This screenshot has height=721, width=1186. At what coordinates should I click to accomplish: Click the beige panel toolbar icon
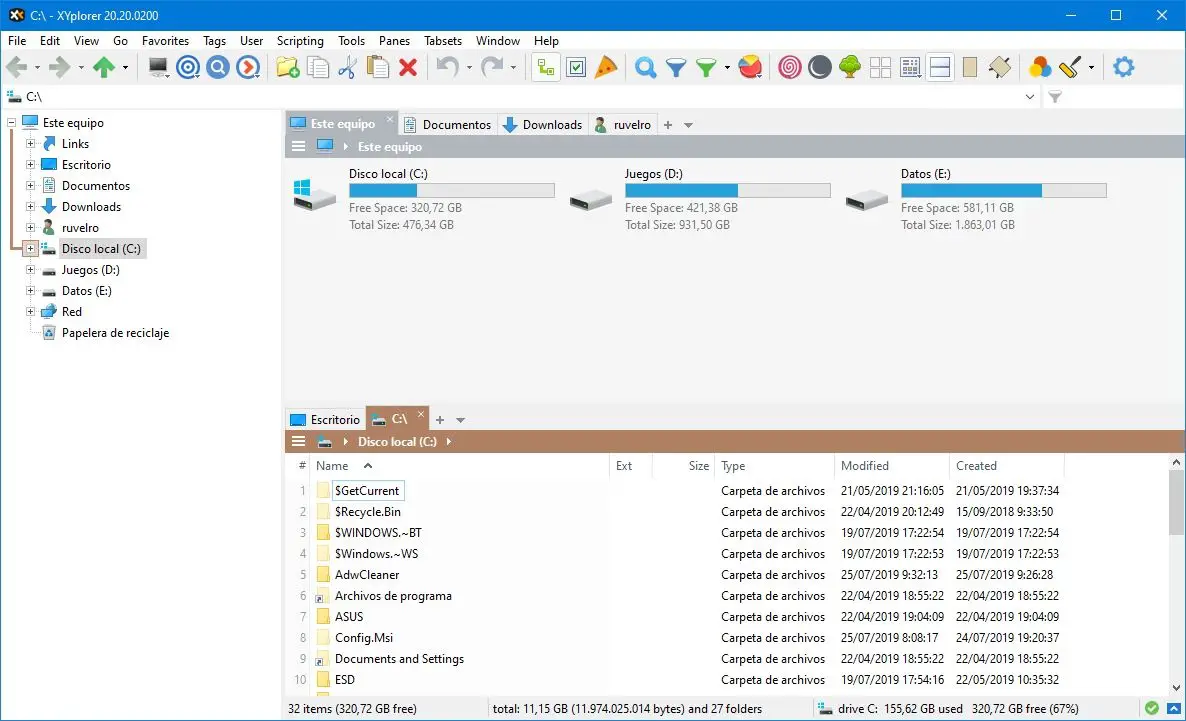point(970,67)
